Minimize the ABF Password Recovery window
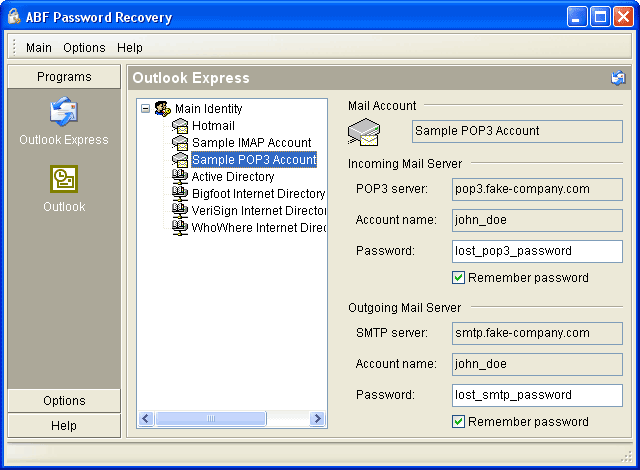 pos(577,17)
